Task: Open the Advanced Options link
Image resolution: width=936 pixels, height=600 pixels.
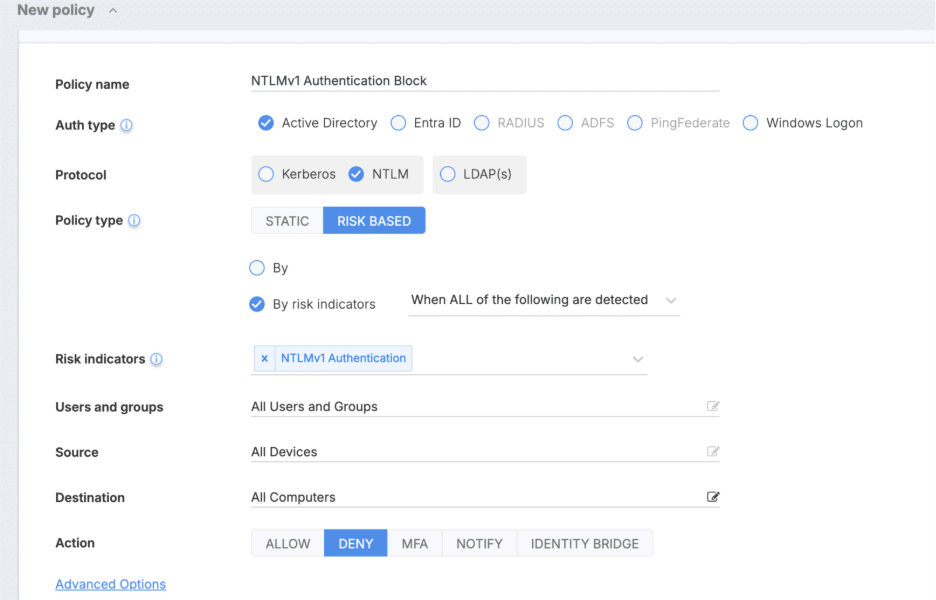Action: click(110, 585)
